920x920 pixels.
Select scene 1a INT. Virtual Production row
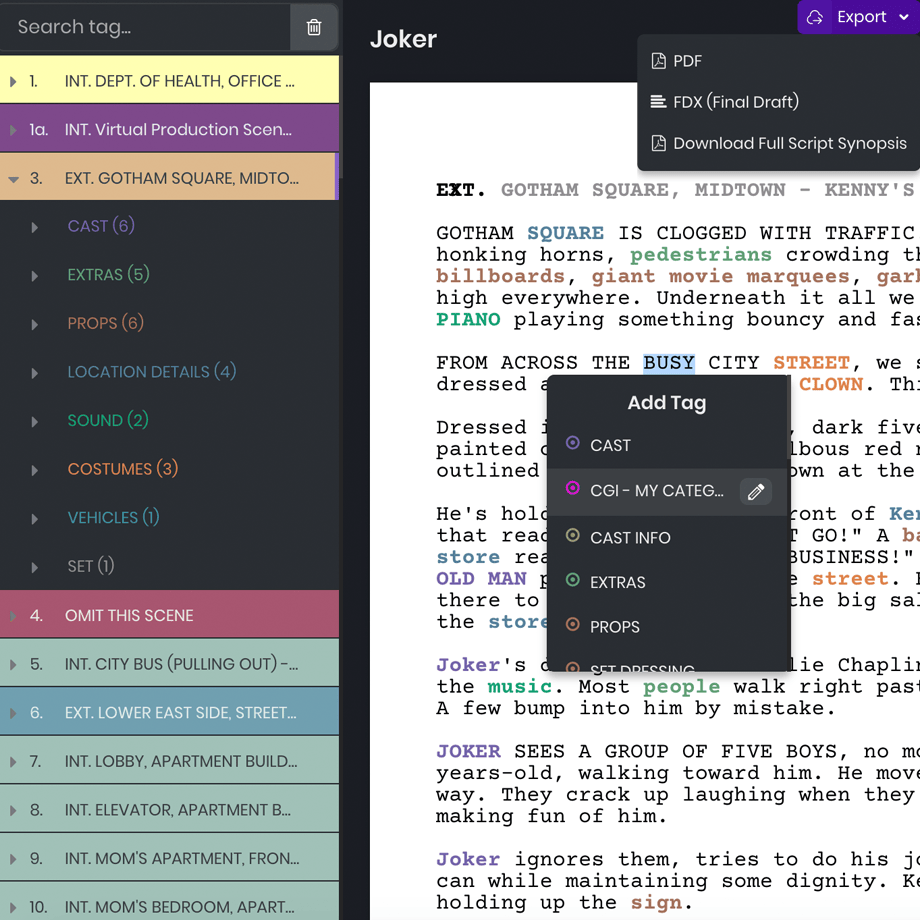(170, 128)
